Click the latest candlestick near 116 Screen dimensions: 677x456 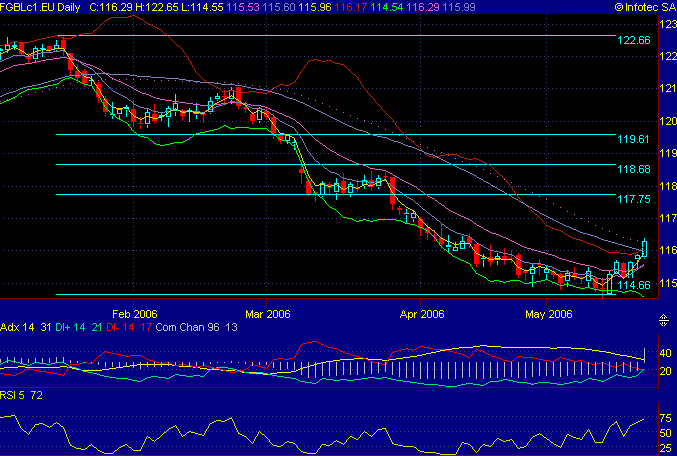pyautogui.click(x=645, y=247)
